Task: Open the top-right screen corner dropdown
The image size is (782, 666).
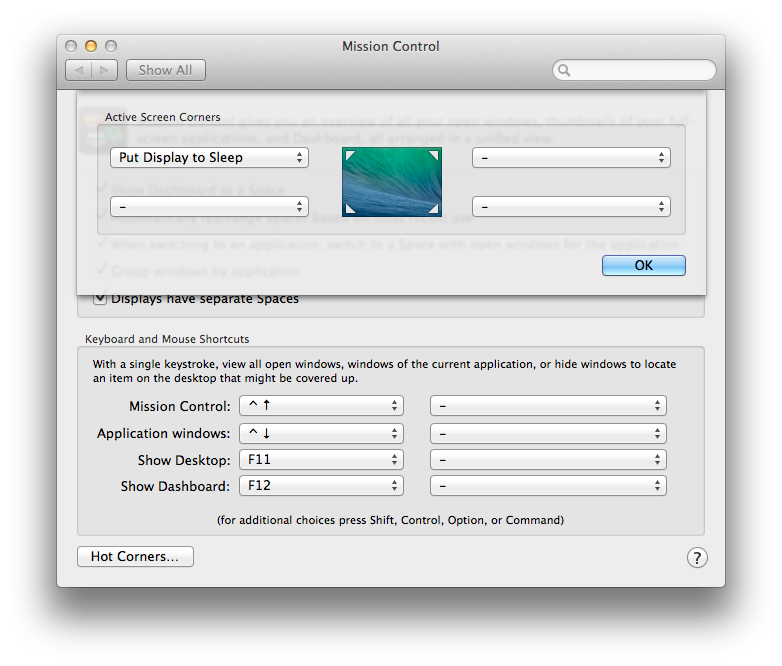Action: [571, 158]
